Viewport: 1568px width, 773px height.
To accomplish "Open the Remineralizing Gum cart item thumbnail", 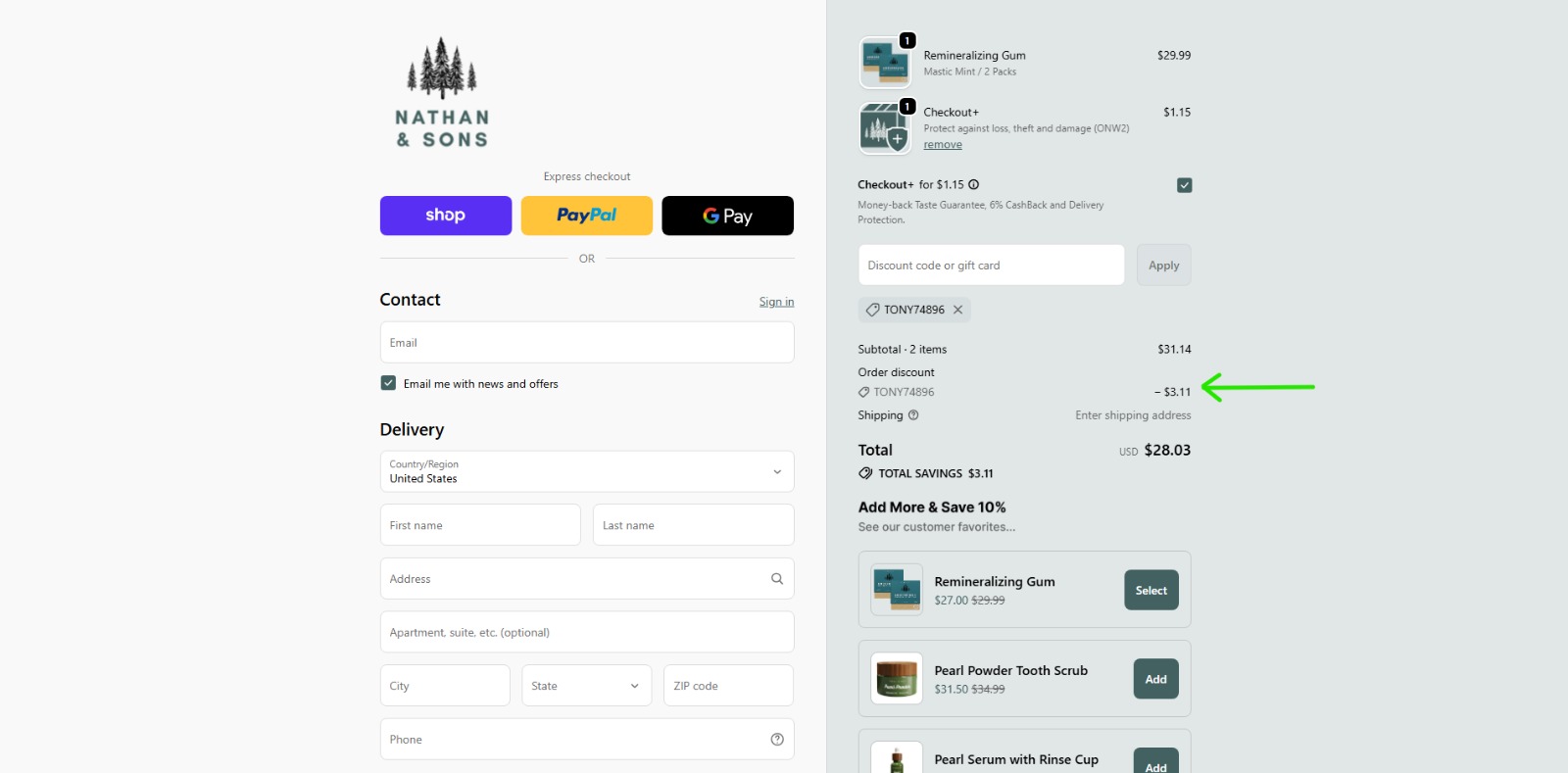I will tap(884, 64).
